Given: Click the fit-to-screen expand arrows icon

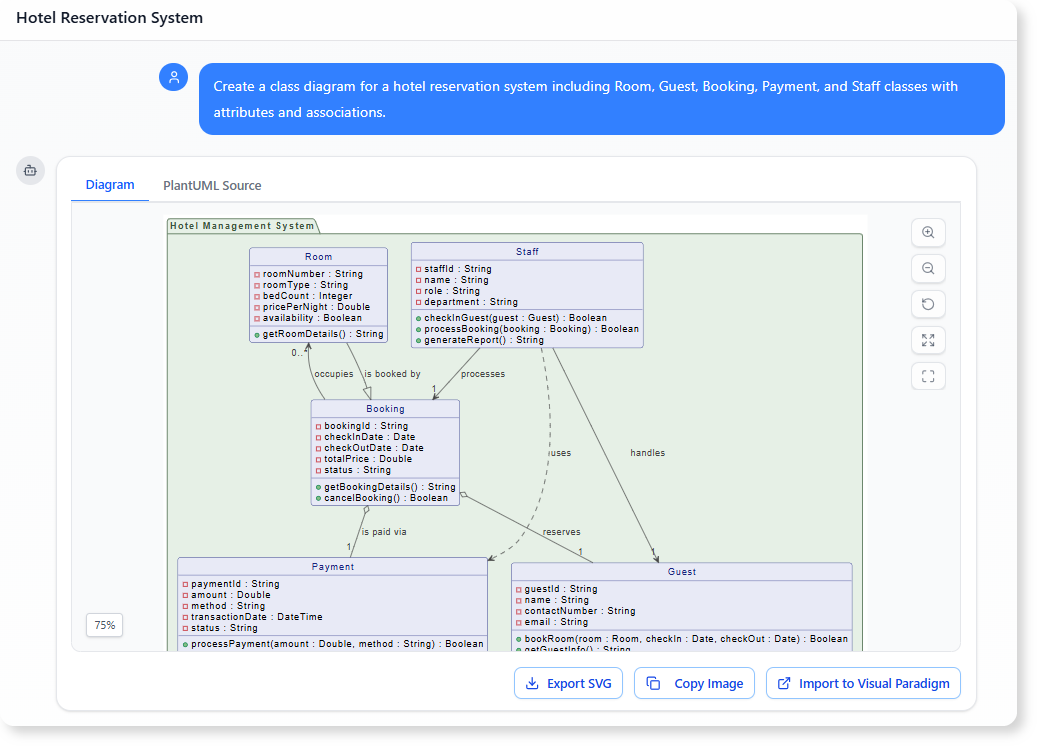Looking at the screenshot, I should [928, 340].
